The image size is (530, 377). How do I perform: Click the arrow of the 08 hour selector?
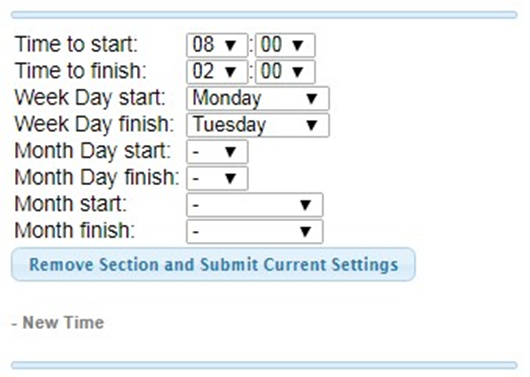[230, 45]
